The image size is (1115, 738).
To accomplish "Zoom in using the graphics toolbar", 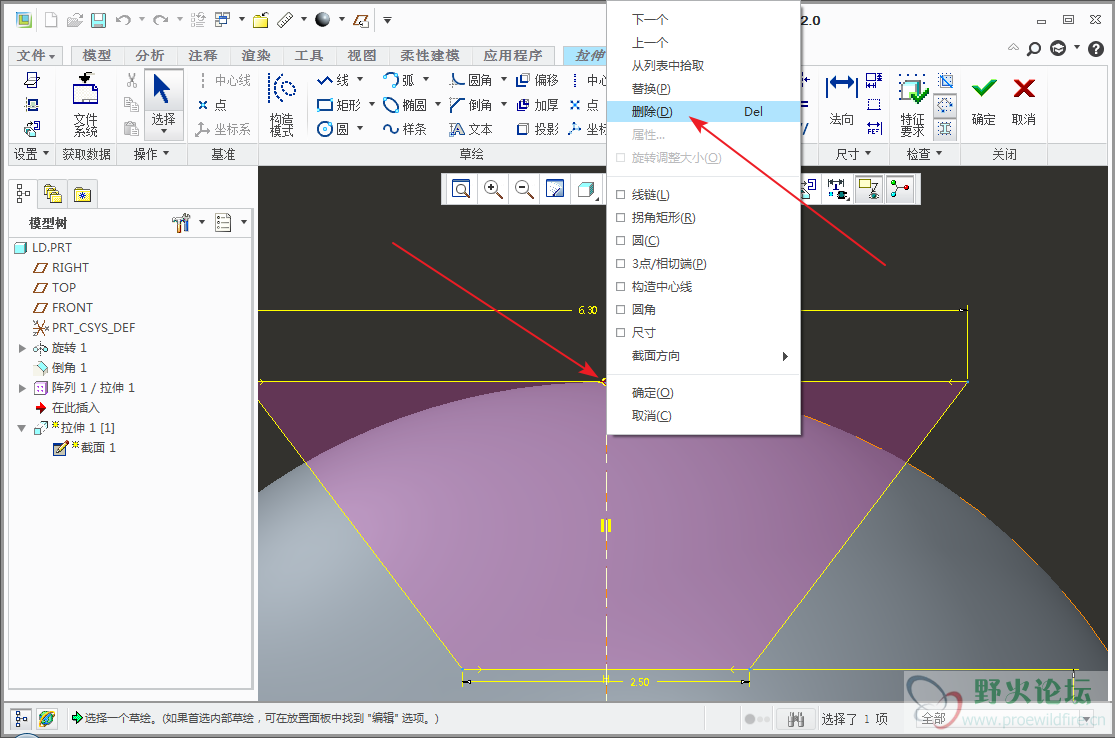I will (x=493, y=189).
